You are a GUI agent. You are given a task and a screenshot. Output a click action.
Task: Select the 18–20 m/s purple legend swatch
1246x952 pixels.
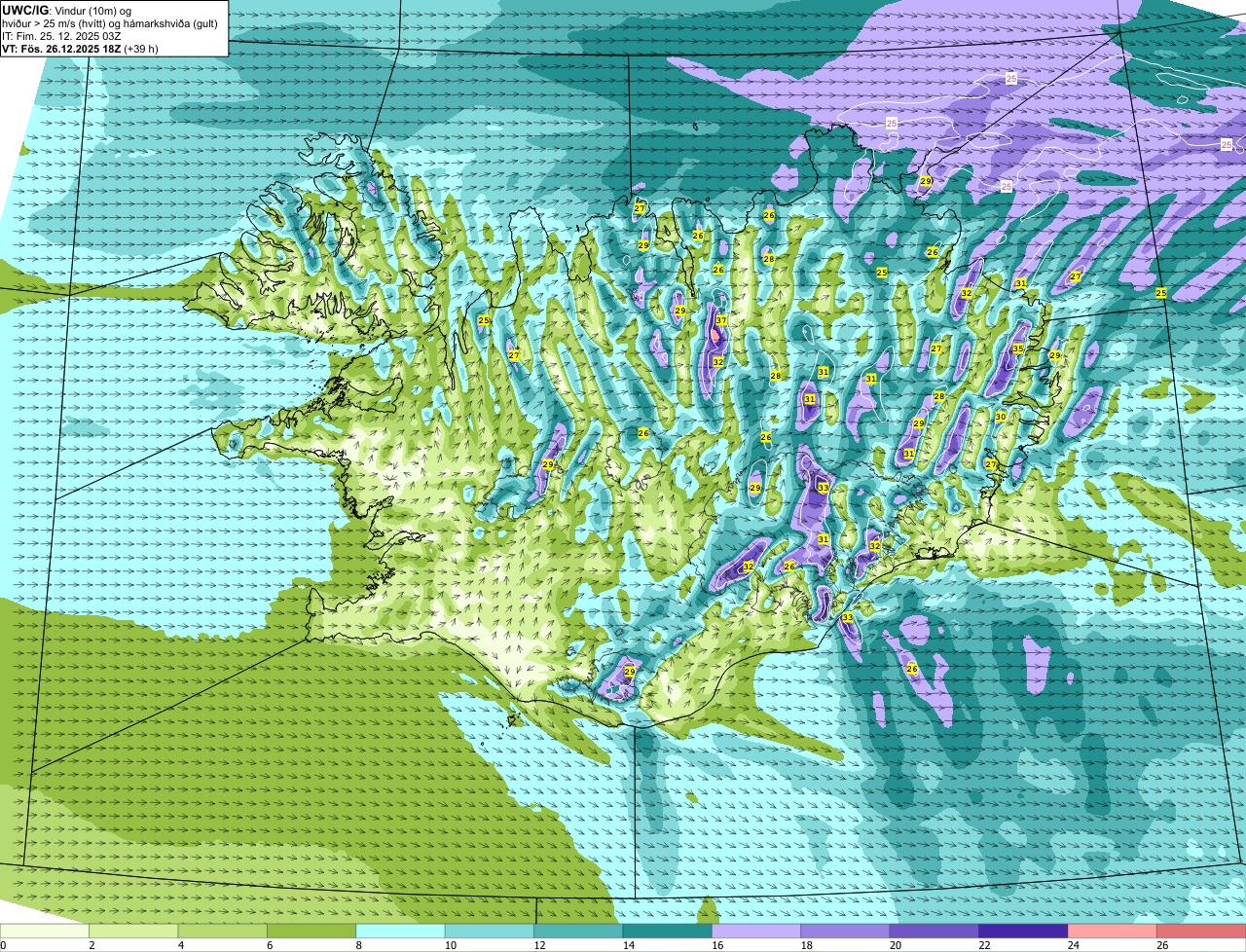point(846,931)
